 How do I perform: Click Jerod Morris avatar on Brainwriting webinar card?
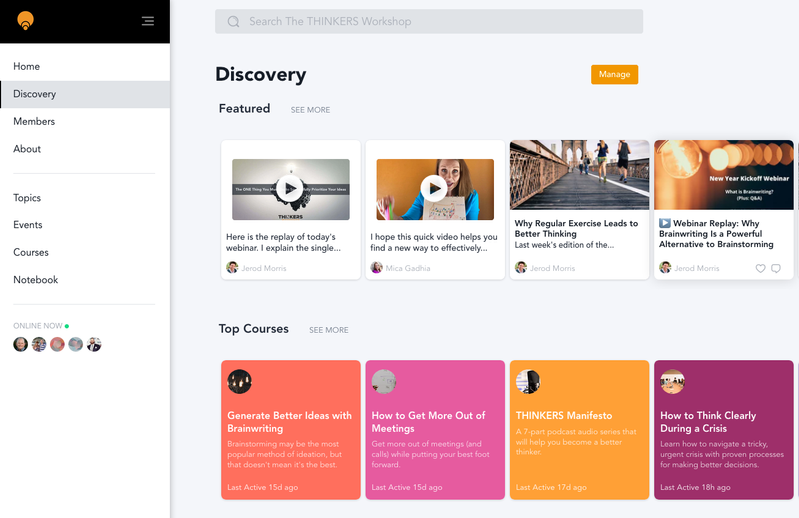(665, 267)
